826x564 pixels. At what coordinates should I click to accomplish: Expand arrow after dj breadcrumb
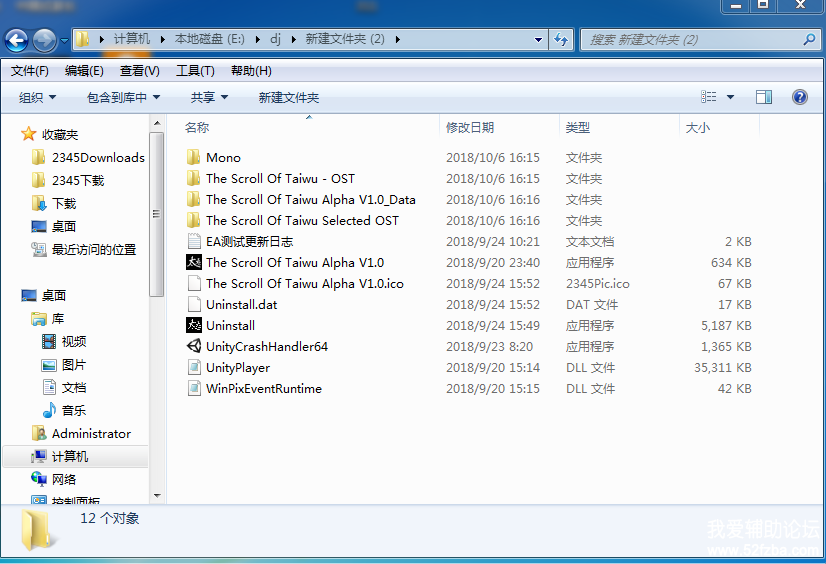click(293, 39)
